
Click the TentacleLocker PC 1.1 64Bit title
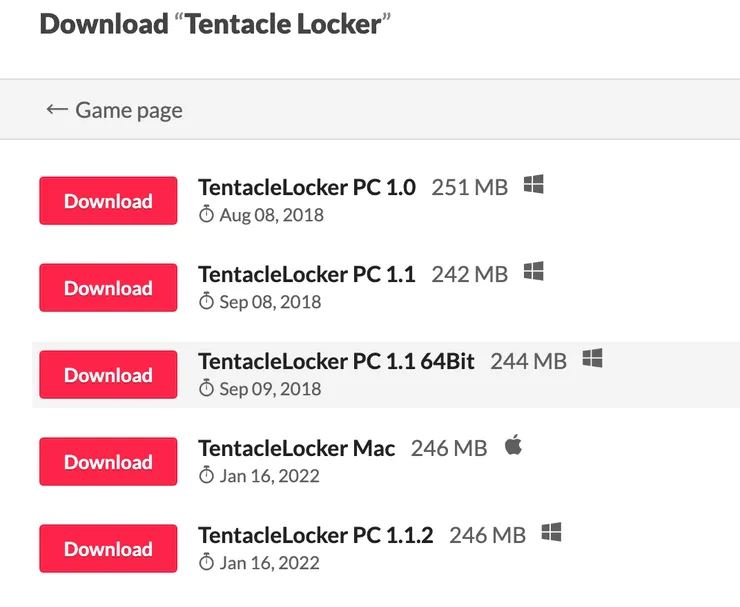(x=336, y=361)
